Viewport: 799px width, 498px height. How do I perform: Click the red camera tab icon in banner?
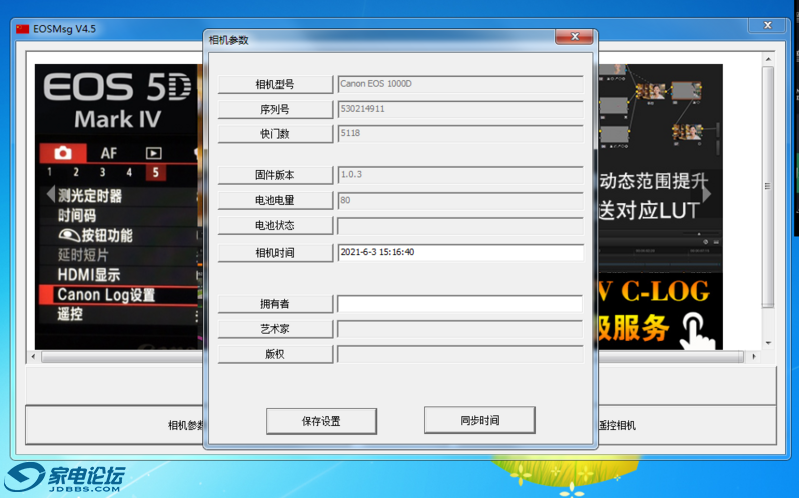point(63,153)
